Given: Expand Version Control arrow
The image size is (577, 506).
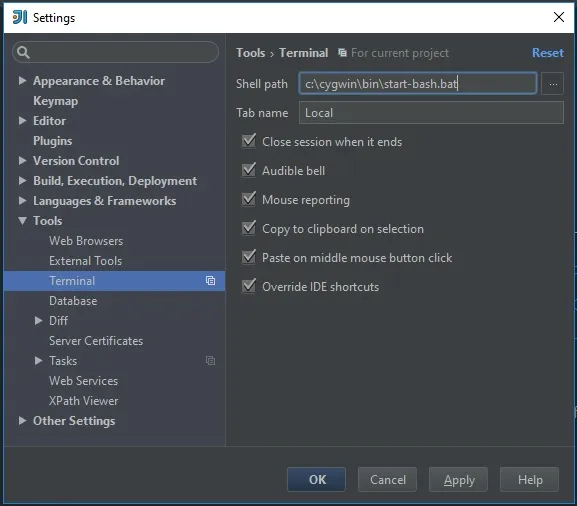Looking at the screenshot, I should 22,160.
